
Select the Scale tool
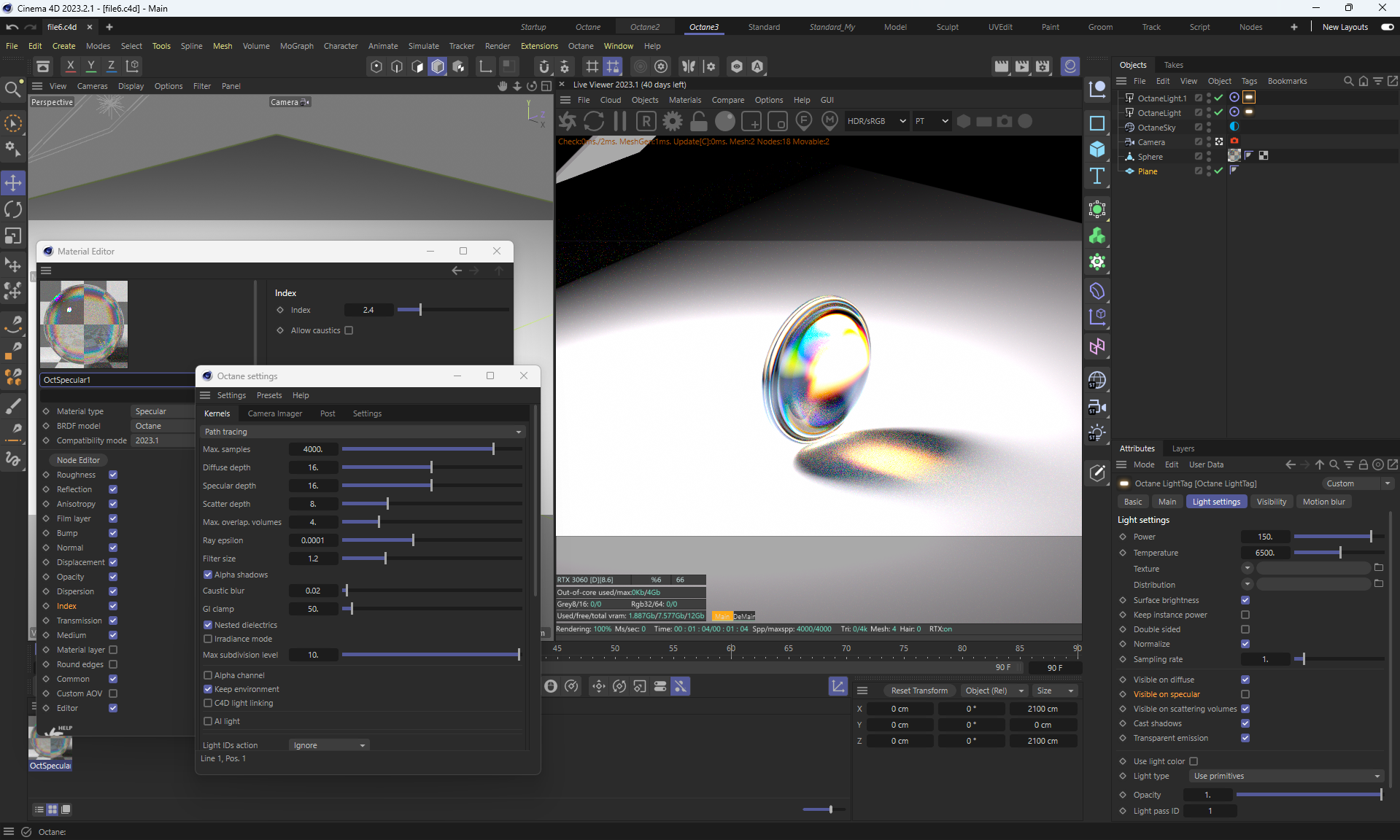[x=13, y=236]
